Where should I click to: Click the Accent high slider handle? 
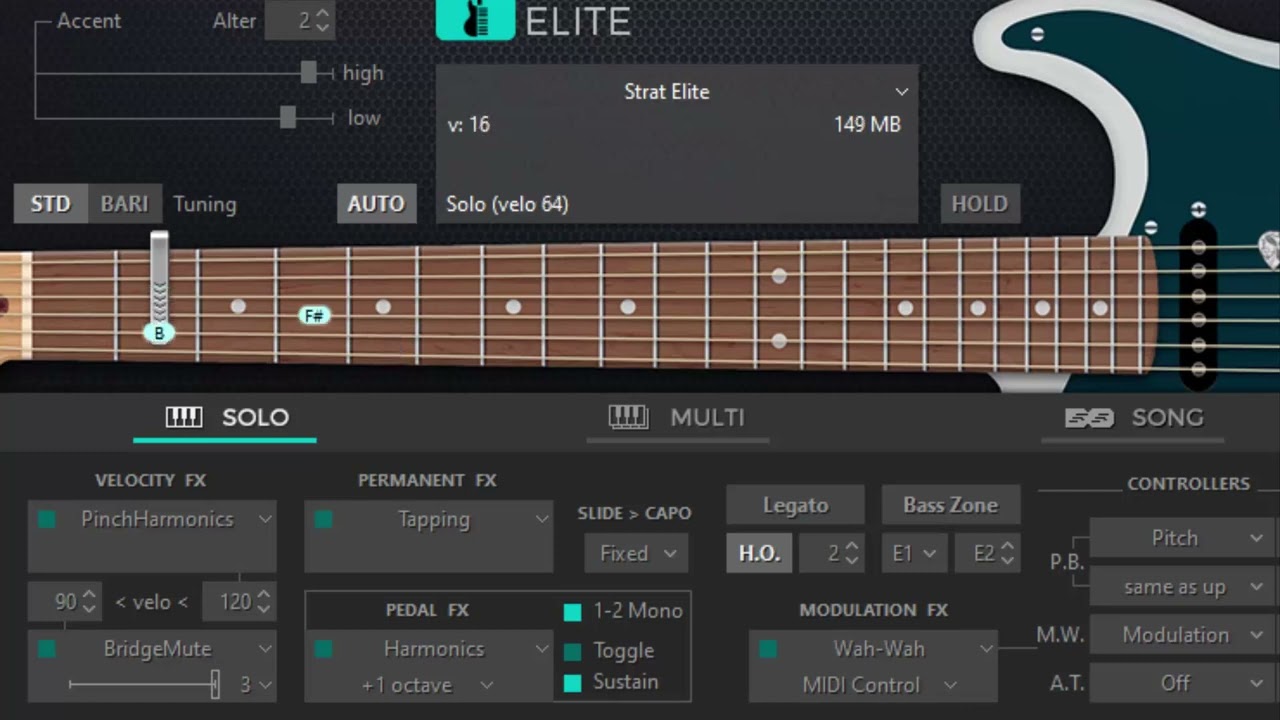click(x=309, y=72)
